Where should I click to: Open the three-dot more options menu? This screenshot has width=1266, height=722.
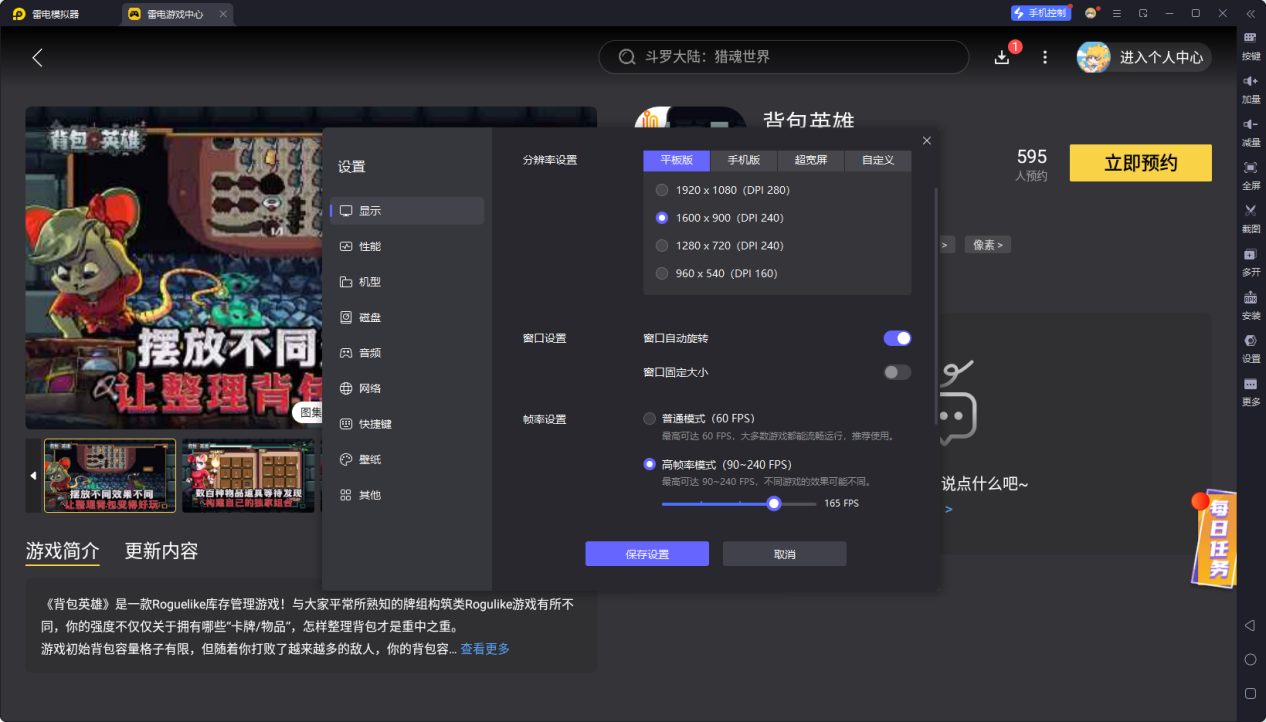1045,57
